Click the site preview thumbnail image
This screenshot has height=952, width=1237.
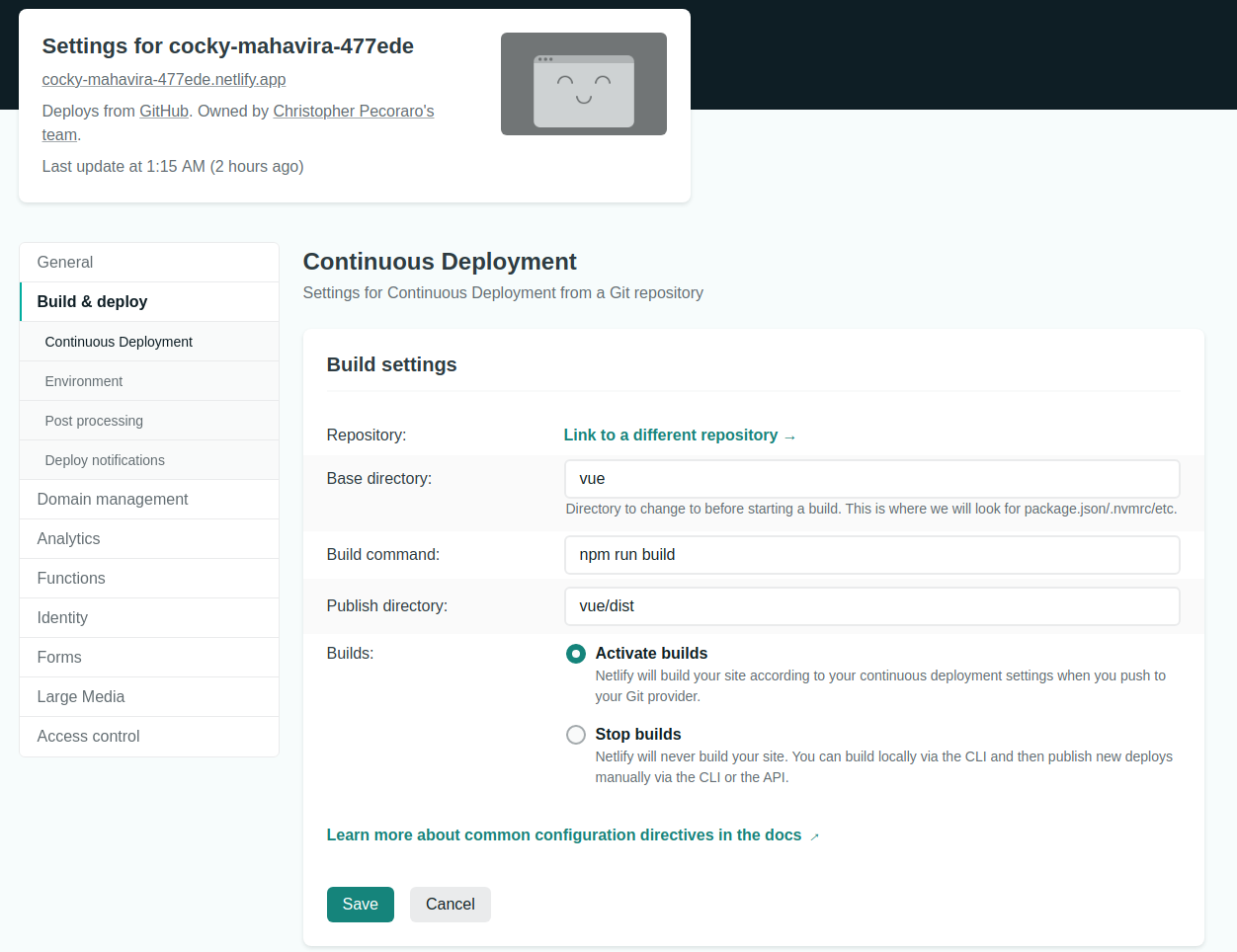[583, 84]
